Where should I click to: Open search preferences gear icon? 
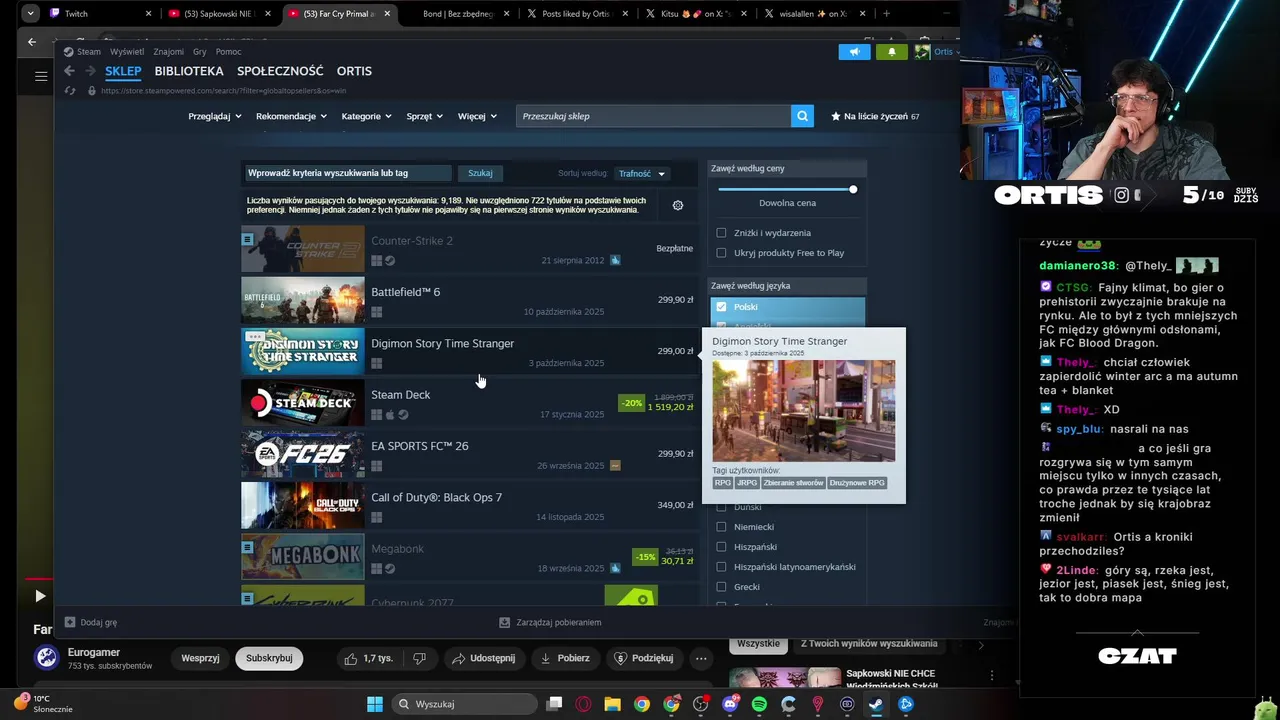point(678,205)
